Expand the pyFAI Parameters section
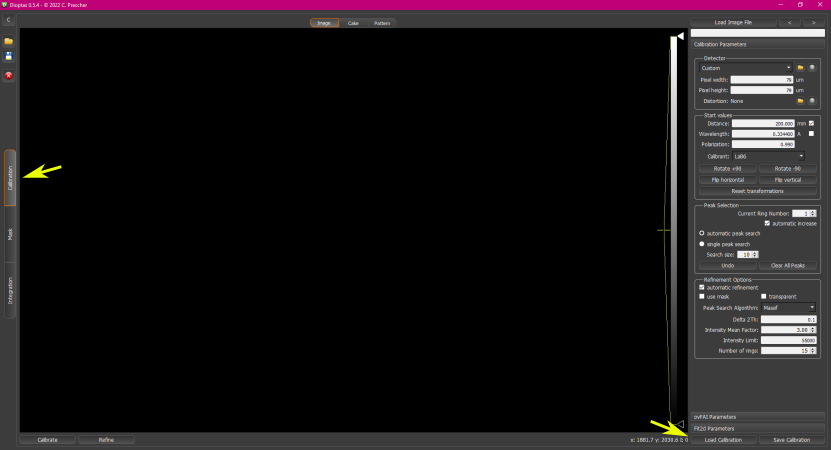831x450 pixels. 758,417
